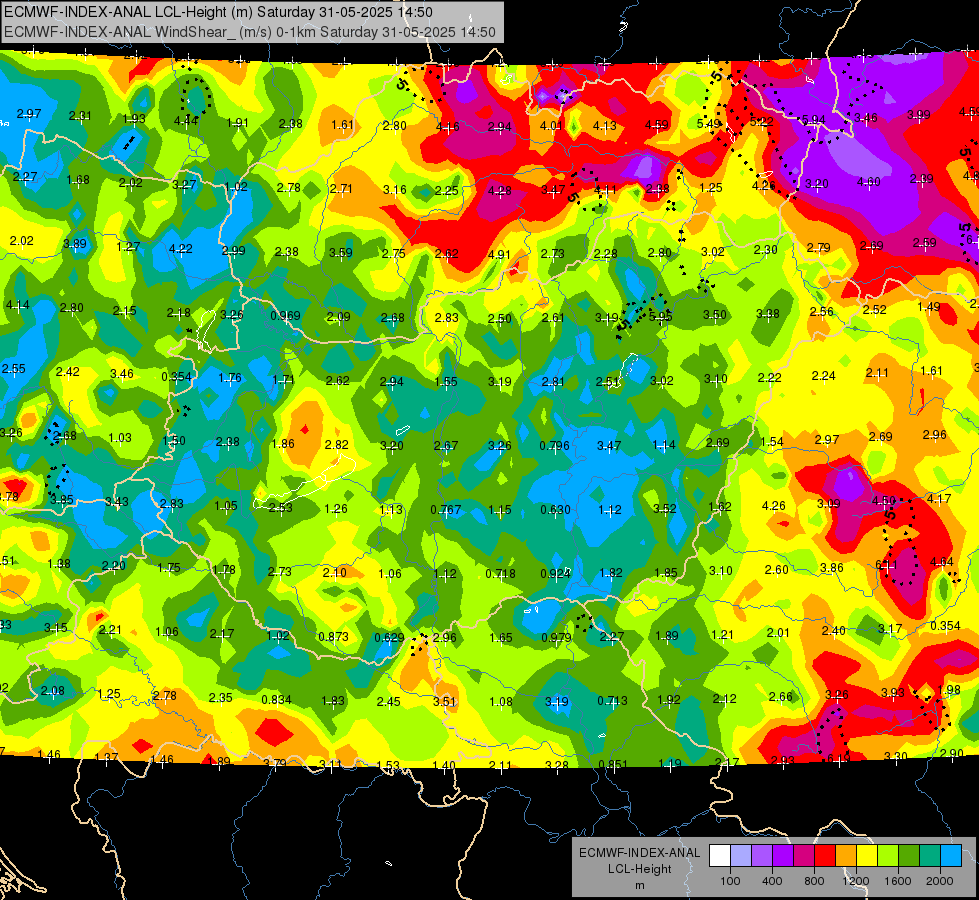Click the wind shear value 5.22
The height and width of the screenshot is (900, 979).
[x=762, y=122]
